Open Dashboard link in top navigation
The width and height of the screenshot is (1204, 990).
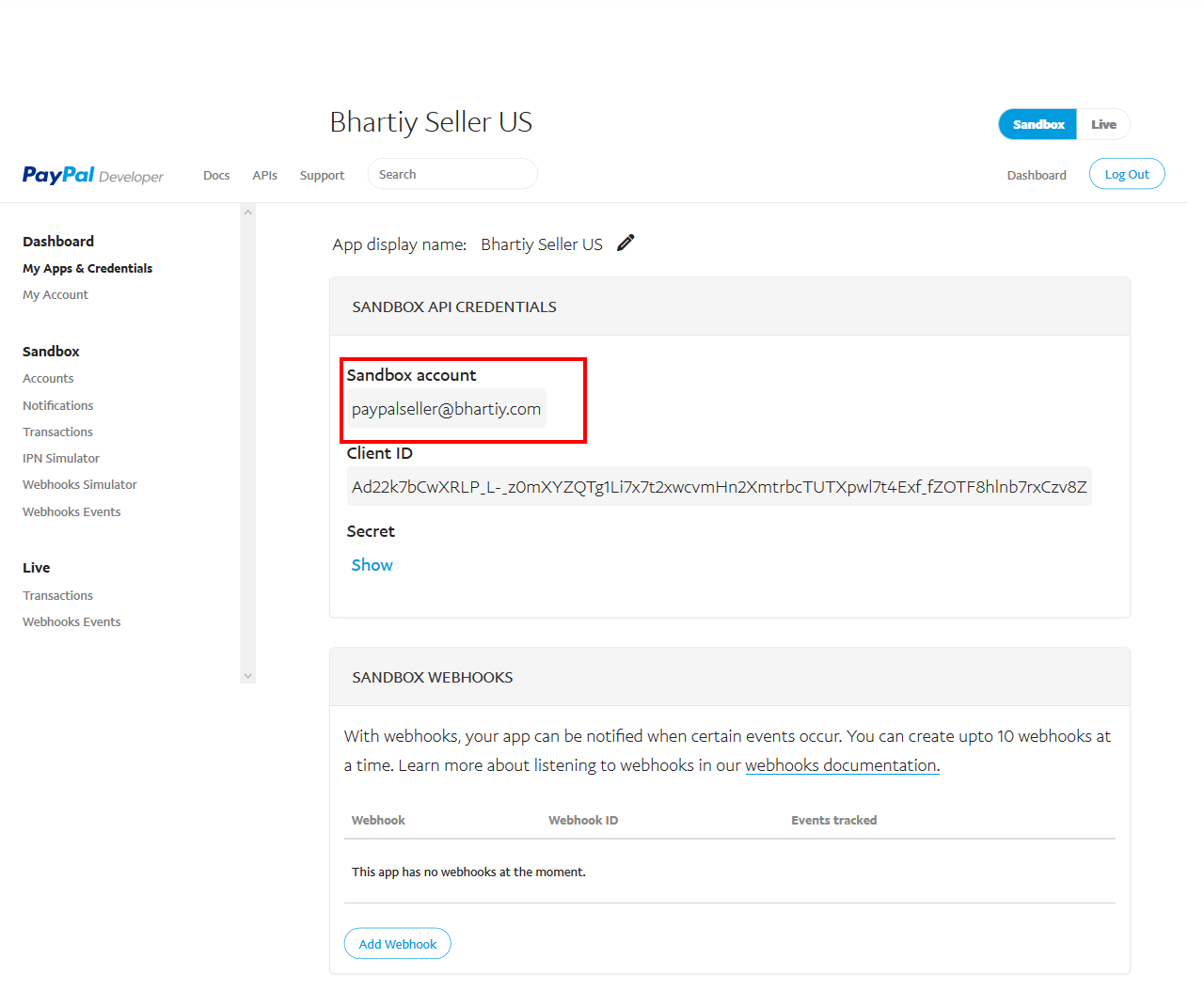1037,175
